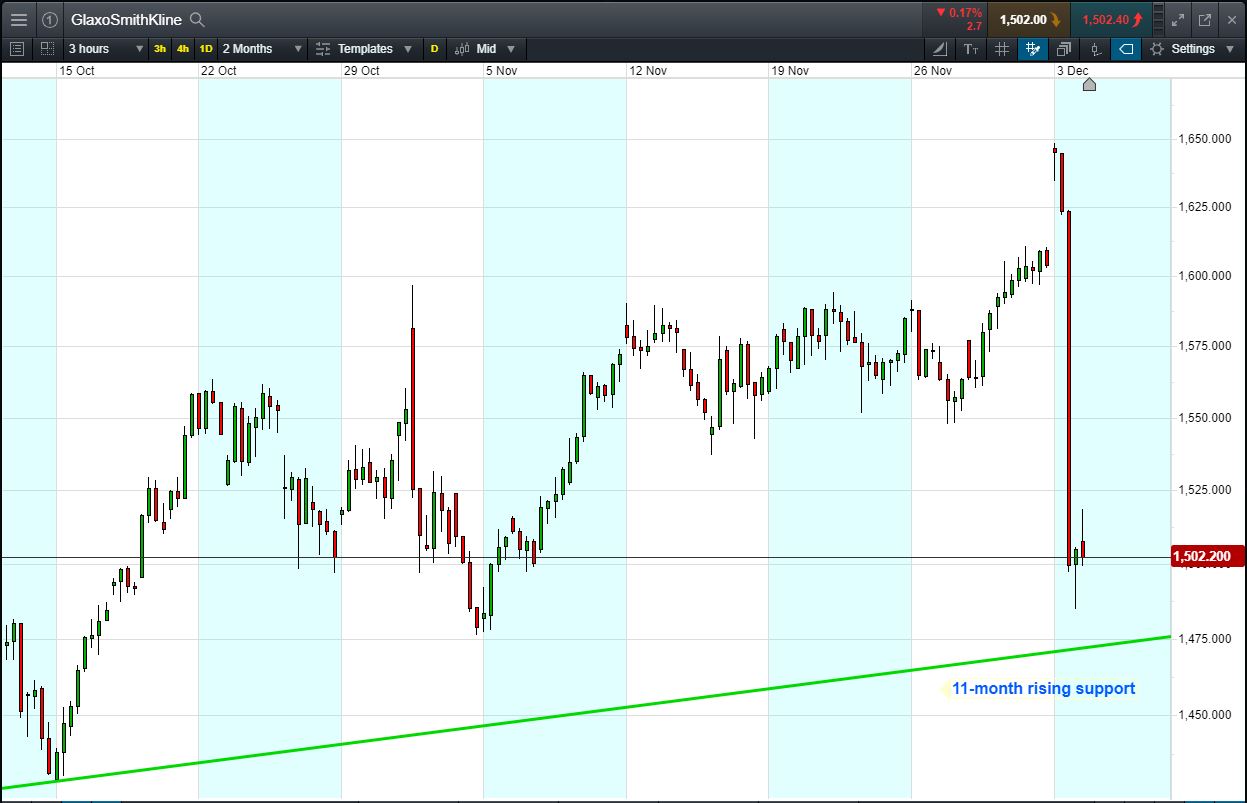
Task: Select the 3h interval shortcut
Action: tap(160, 48)
